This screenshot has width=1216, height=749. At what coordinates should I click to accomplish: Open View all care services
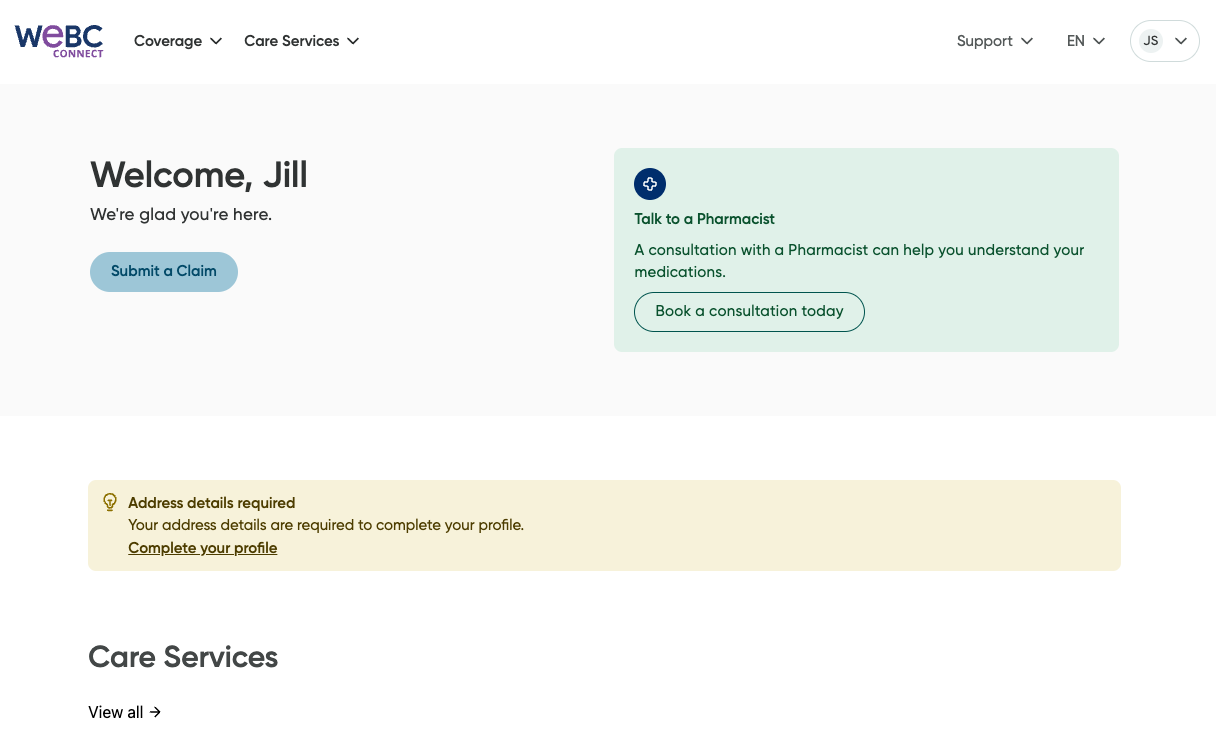tap(125, 712)
